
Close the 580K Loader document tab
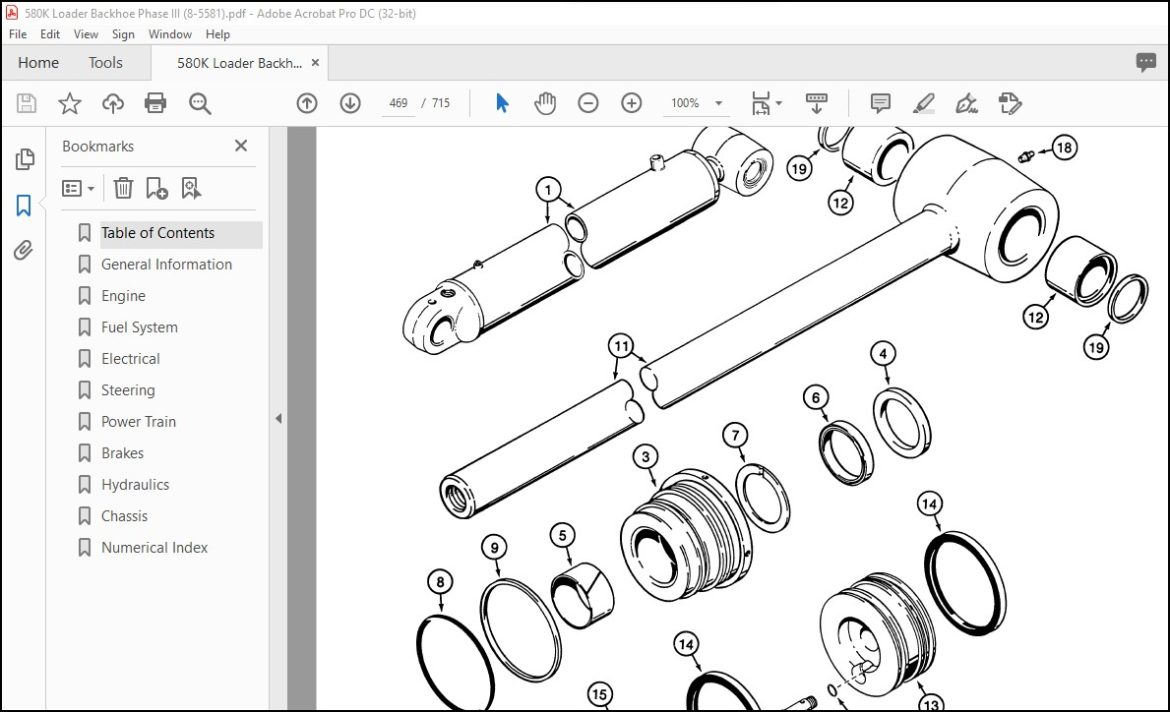click(316, 63)
